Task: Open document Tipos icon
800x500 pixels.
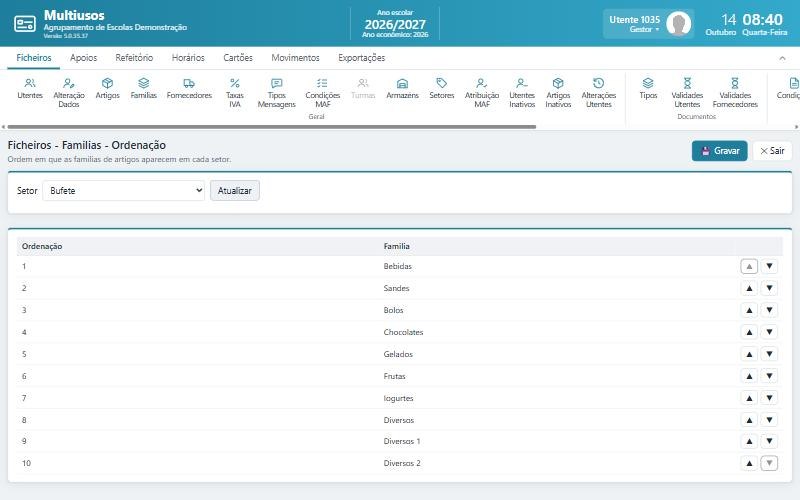Action: [x=648, y=88]
